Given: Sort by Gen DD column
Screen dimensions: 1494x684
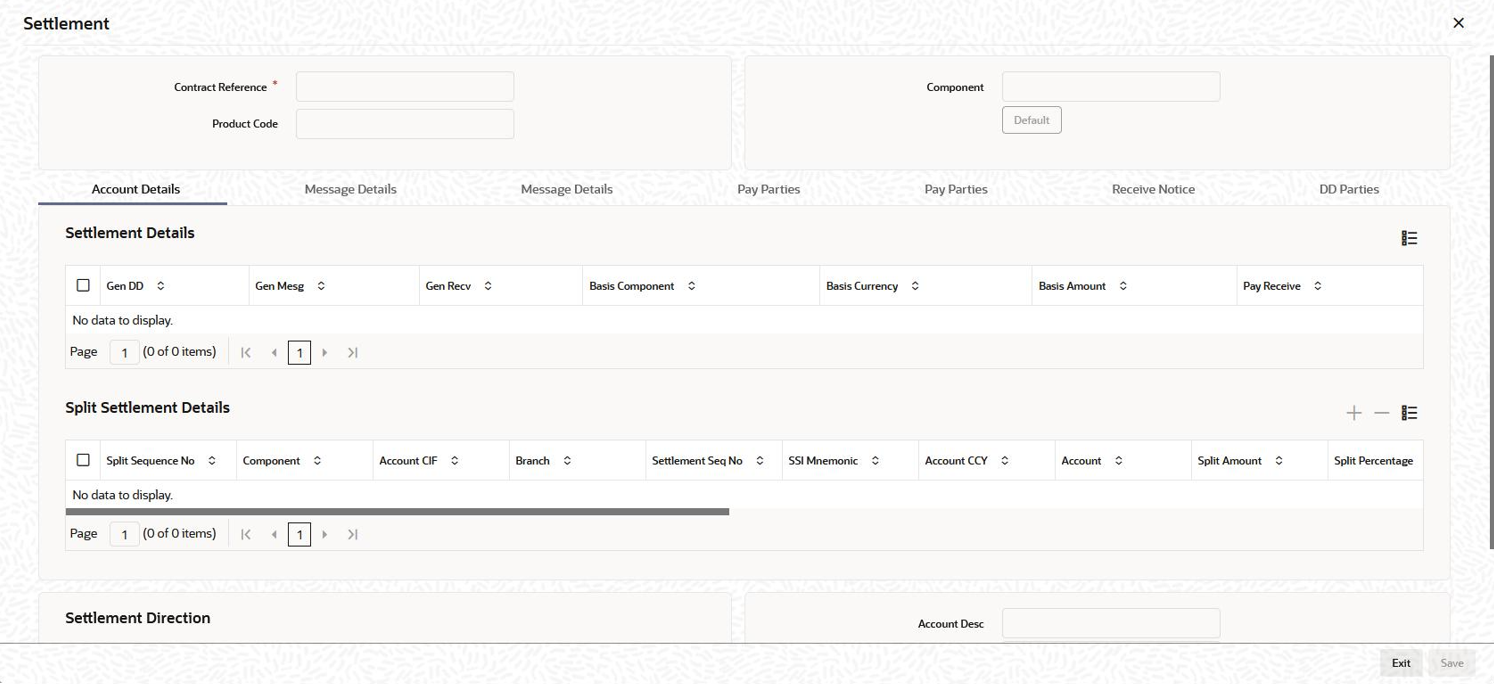Looking at the screenshot, I should [x=160, y=286].
